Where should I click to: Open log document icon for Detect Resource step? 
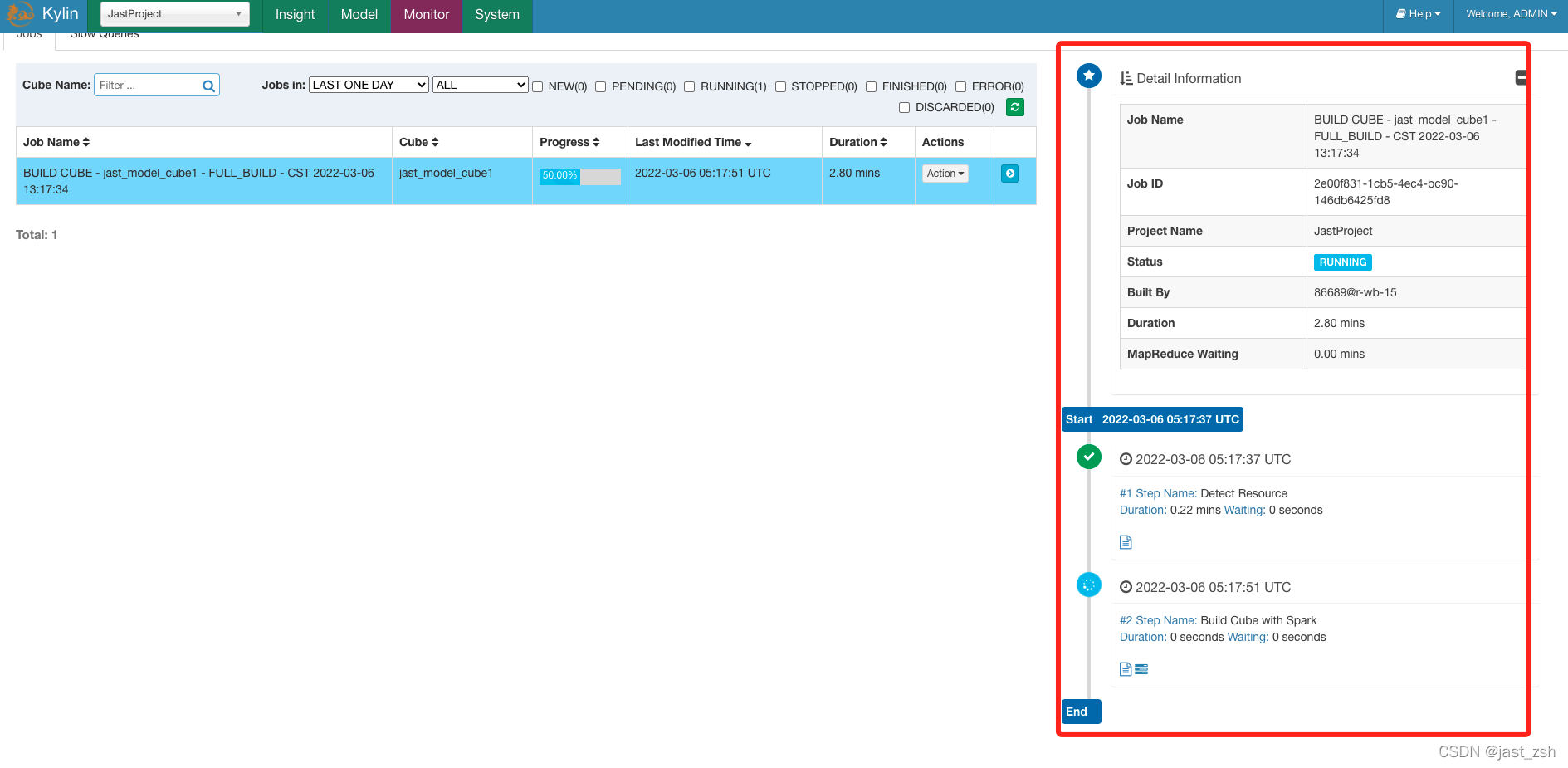tap(1126, 542)
